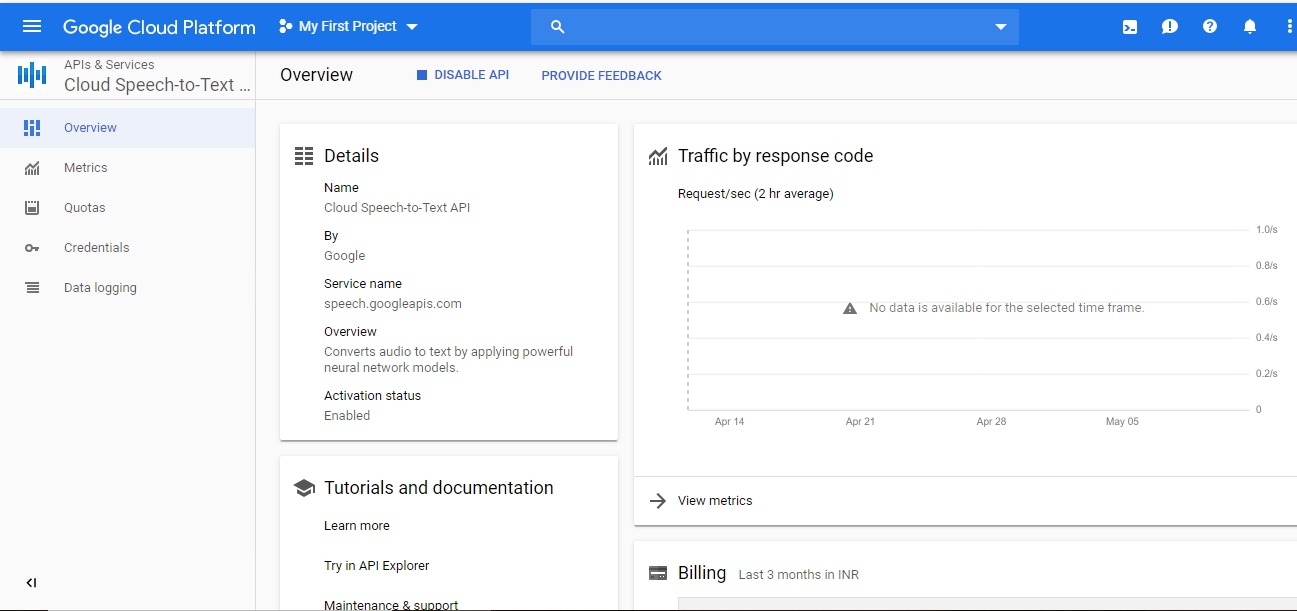Click the Apr 14 date label on chart
1297x611 pixels.
pos(729,422)
